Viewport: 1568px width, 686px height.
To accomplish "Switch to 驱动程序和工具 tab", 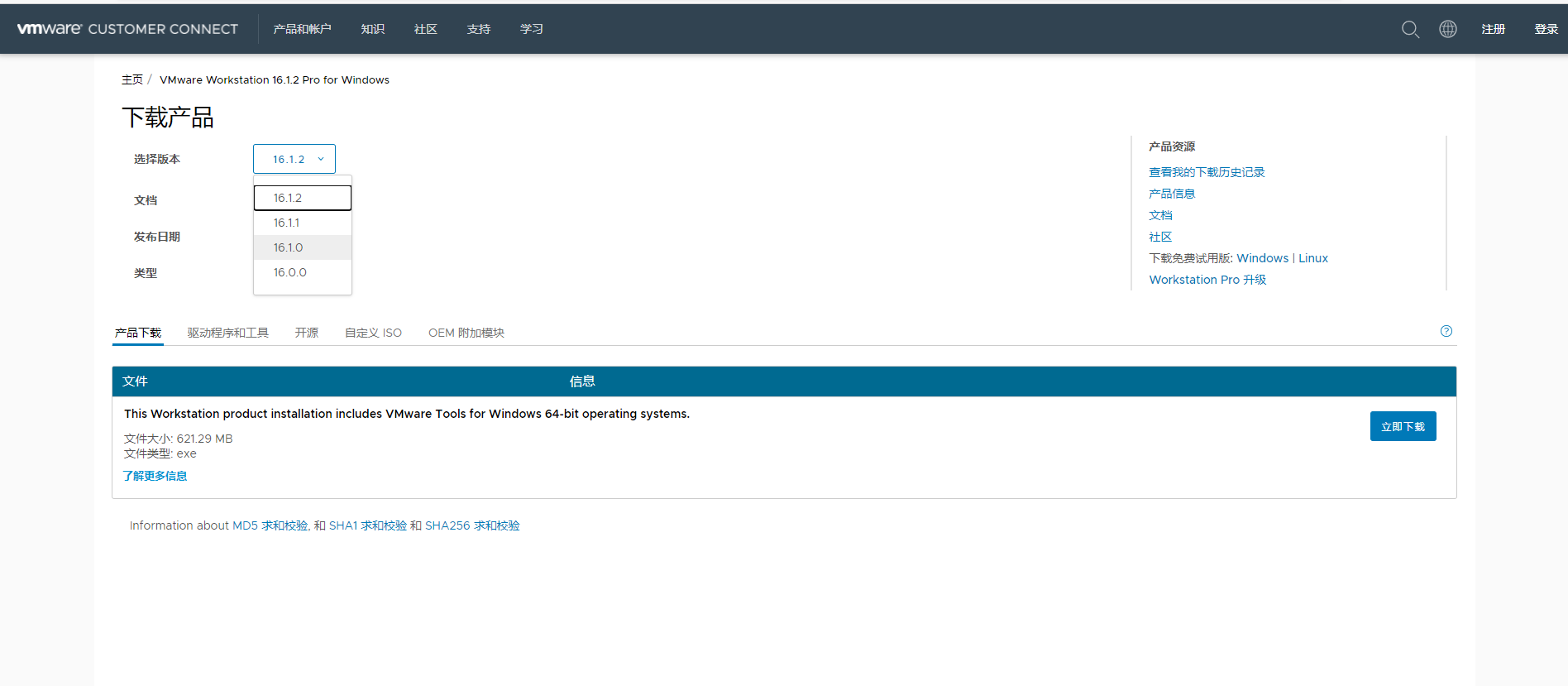I will [228, 333].
